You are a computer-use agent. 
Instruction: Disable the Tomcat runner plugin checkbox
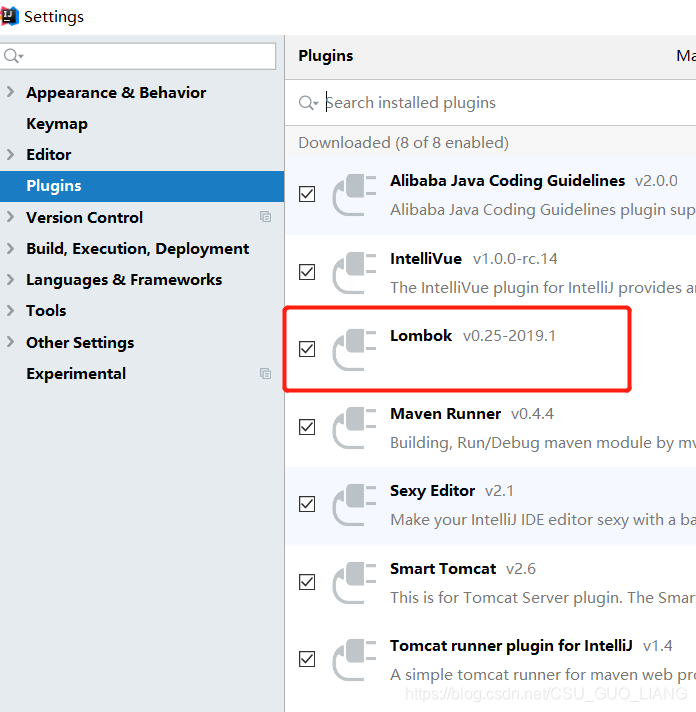(x=307, y=659)
